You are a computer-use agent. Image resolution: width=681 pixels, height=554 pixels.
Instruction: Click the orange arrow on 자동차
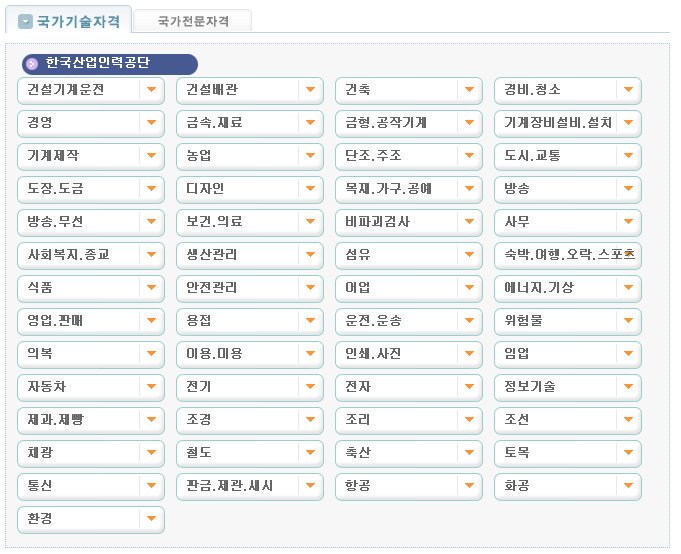(151, 387)
